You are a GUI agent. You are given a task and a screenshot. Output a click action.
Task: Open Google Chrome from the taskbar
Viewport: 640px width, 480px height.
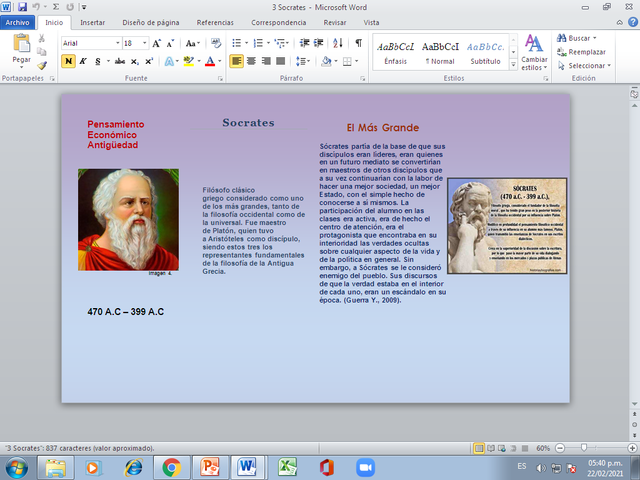(x=171, y=467)
